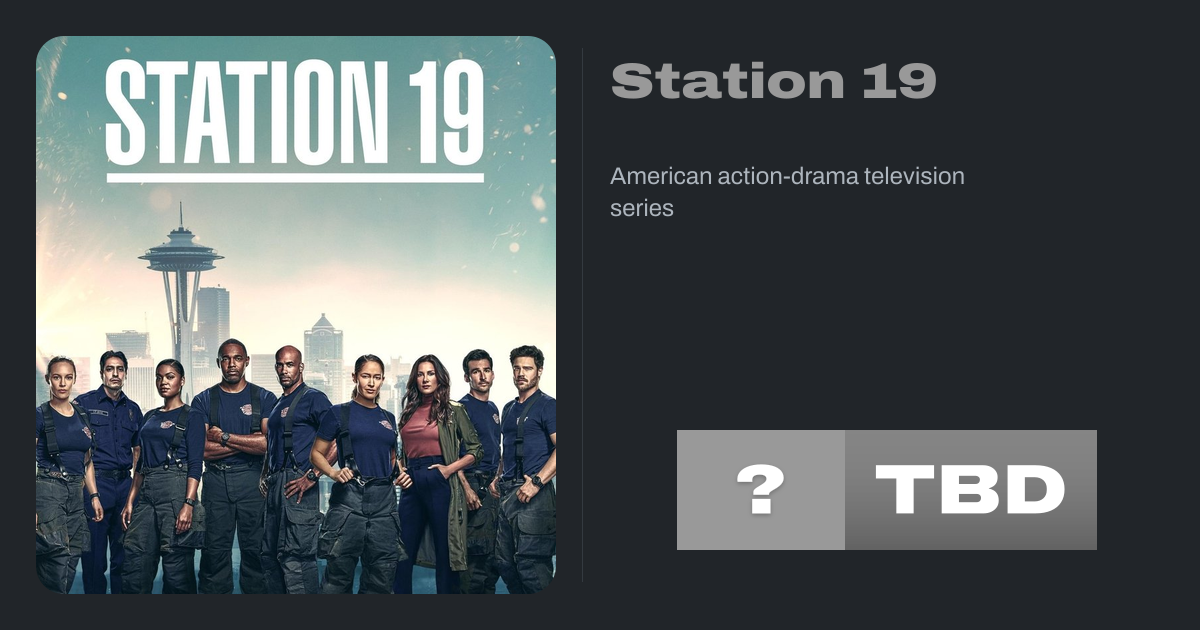Click the woman at poster's far left
The height and width of the screenshot is (630, 1200).
pos(66,475)
